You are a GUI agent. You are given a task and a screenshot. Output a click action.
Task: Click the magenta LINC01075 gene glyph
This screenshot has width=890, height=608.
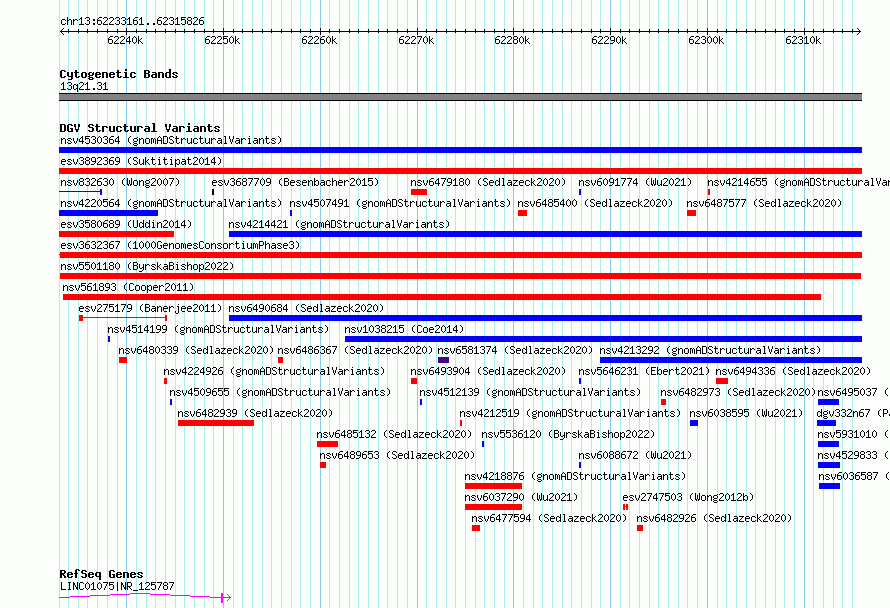click(145, 597)
